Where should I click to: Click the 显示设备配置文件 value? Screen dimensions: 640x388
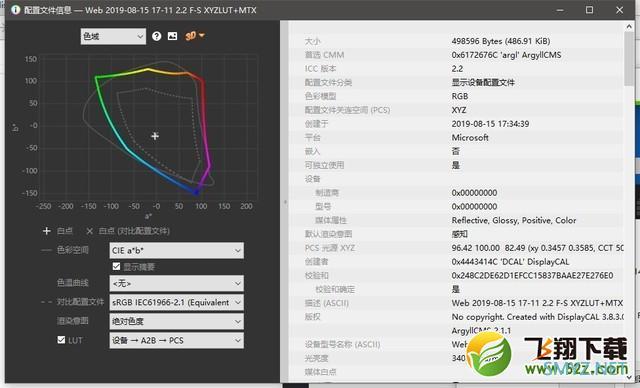pyautogui.click(x=483, y=82)
